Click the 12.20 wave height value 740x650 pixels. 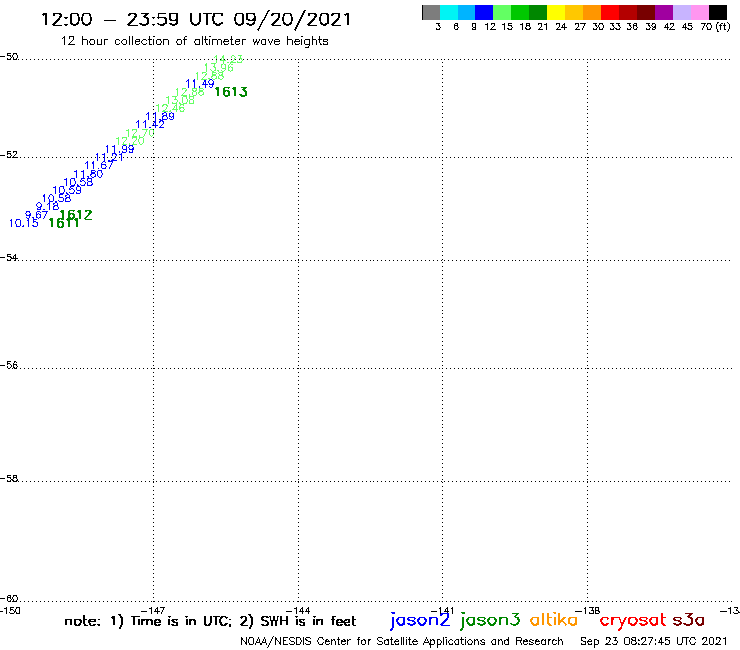pyautogui.click(x=130, y=141)
